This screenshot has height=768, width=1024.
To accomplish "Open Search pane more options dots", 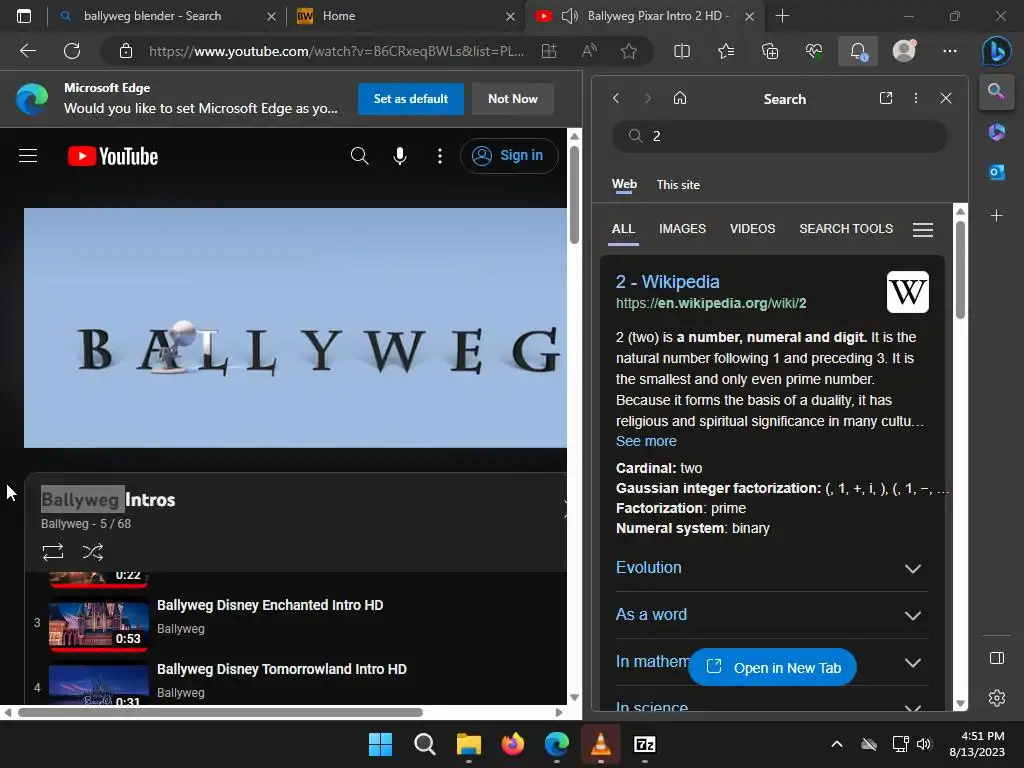I will coord(916,98).
